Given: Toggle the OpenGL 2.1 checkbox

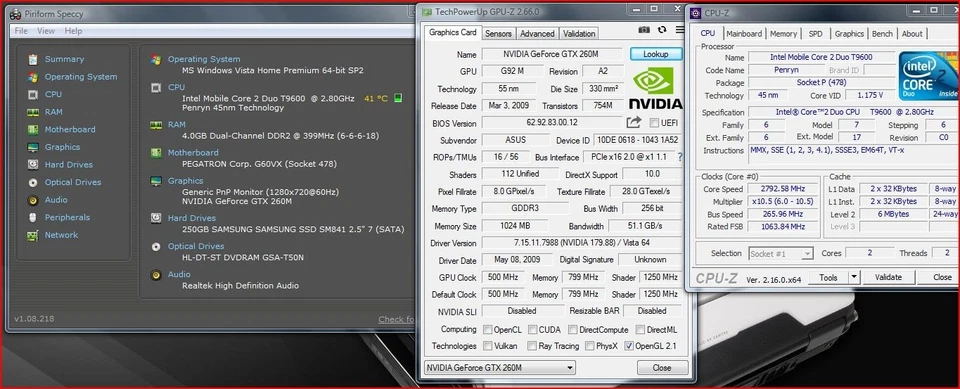Looking at the screenshot, I should (x=629, y=346).
